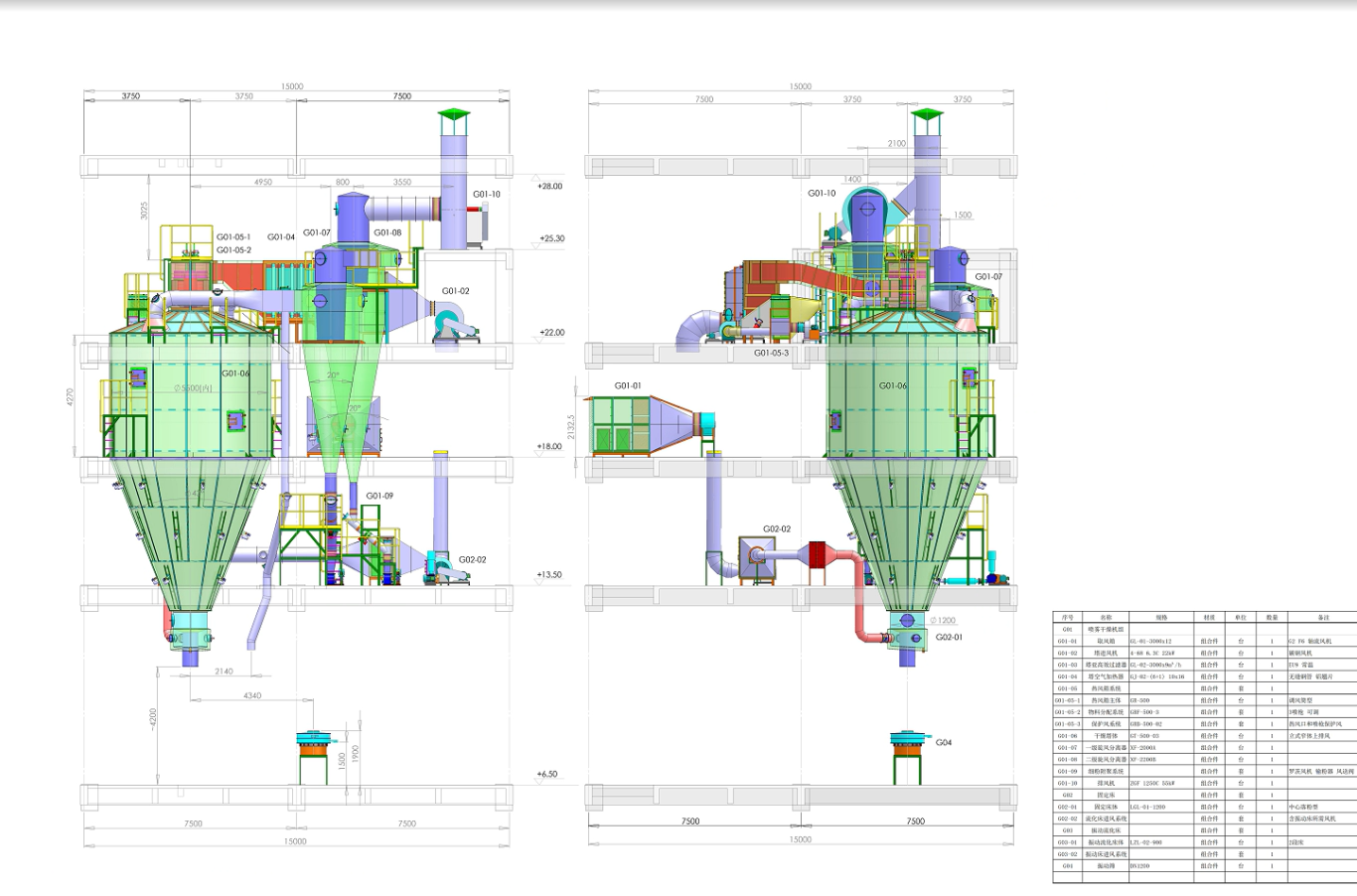Select the +13.50 elevation marker
1357x896 pixels.
(x=548, y=574)
